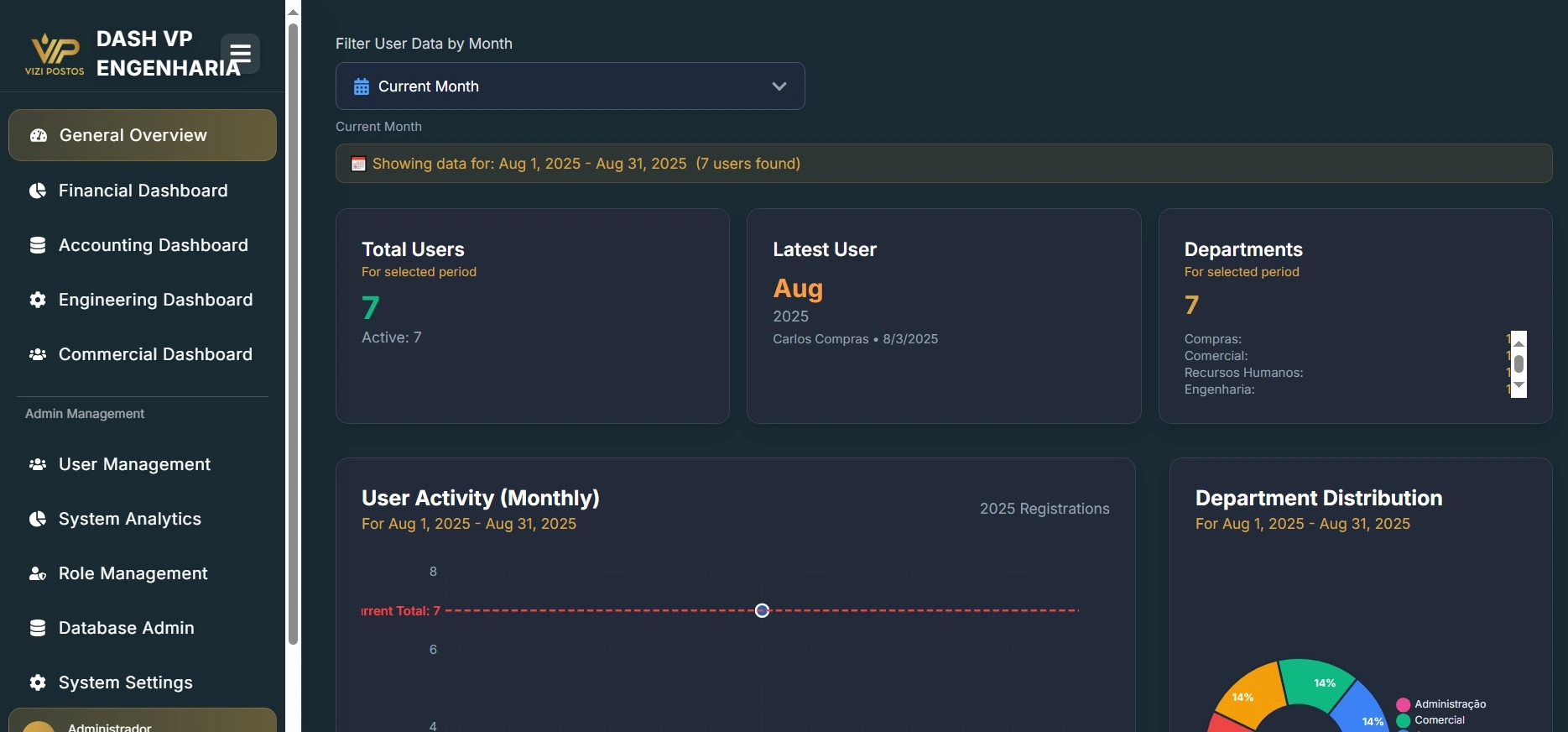This screenshot has width=1568, height=732.
Task: Open the Database Admin link
Action: coord(126,628)
